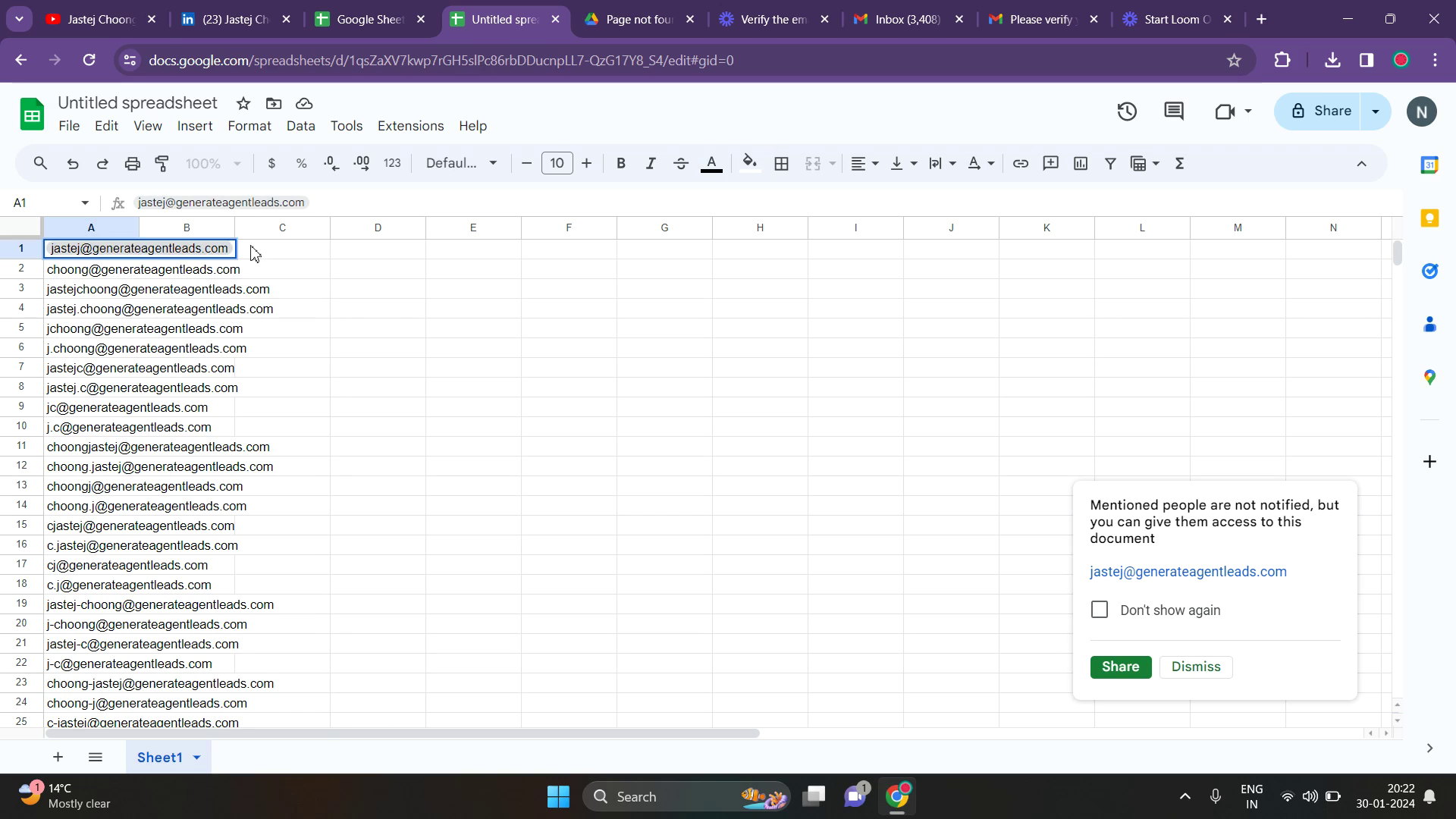The width and height of the screenshot is (1456, 819).
Task: Click the create filter funnel icon
Action: 1110,164
